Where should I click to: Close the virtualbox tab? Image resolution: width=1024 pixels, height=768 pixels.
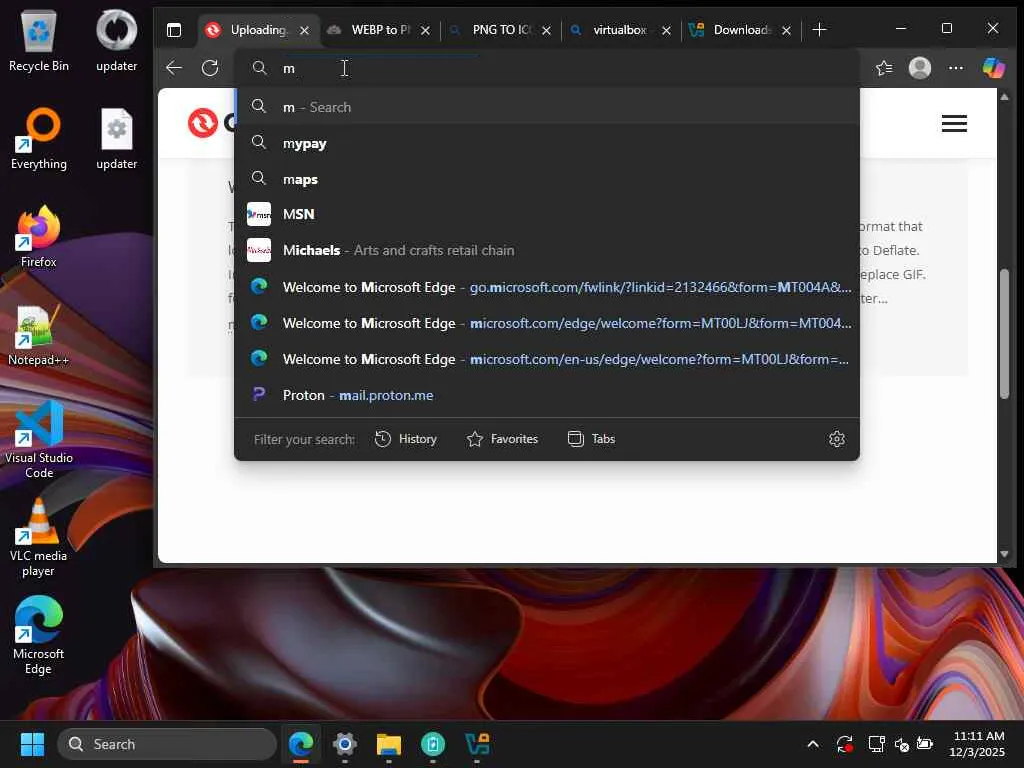click(x=666, y=30)
